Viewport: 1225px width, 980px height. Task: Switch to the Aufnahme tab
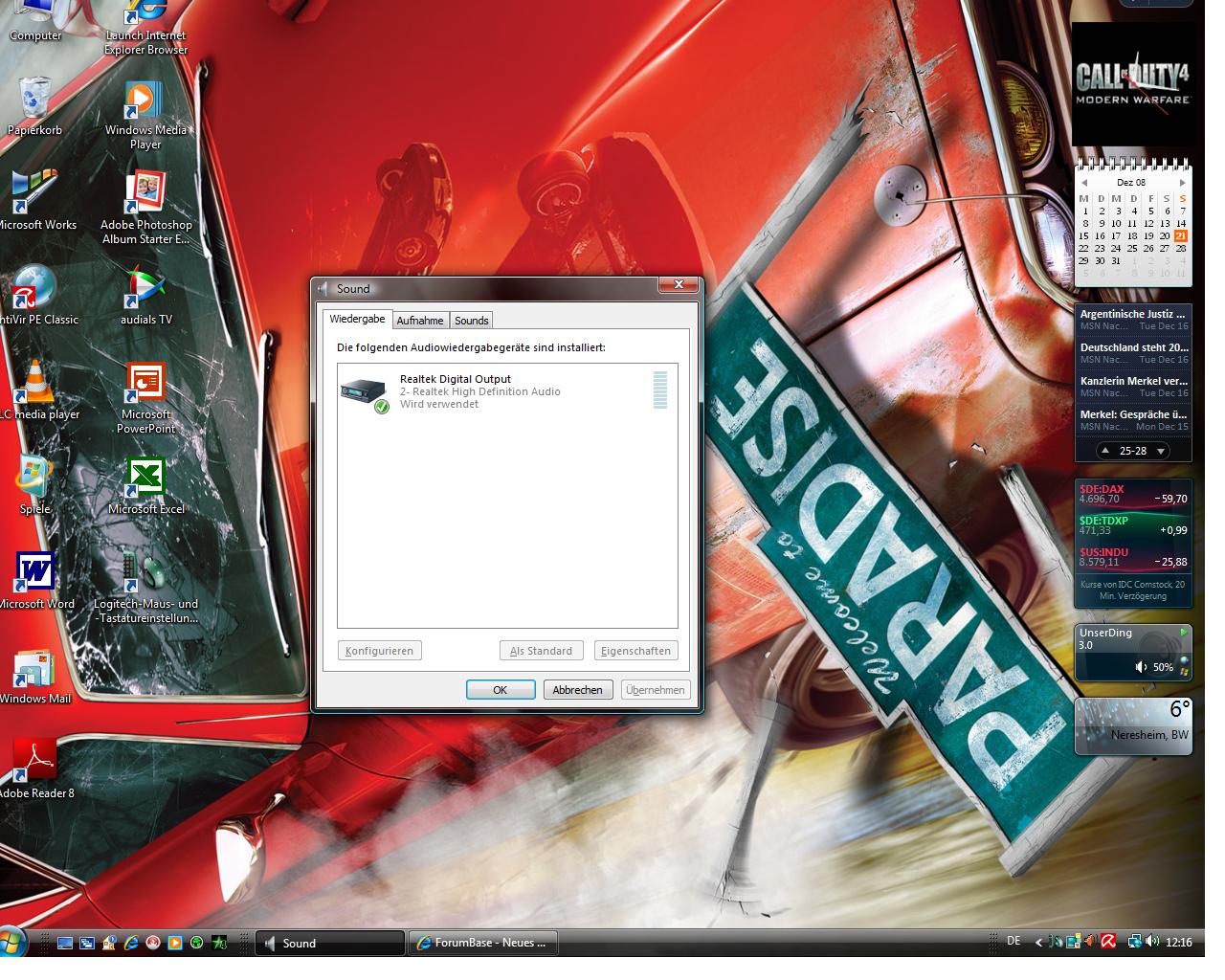(x=420, y=321)
